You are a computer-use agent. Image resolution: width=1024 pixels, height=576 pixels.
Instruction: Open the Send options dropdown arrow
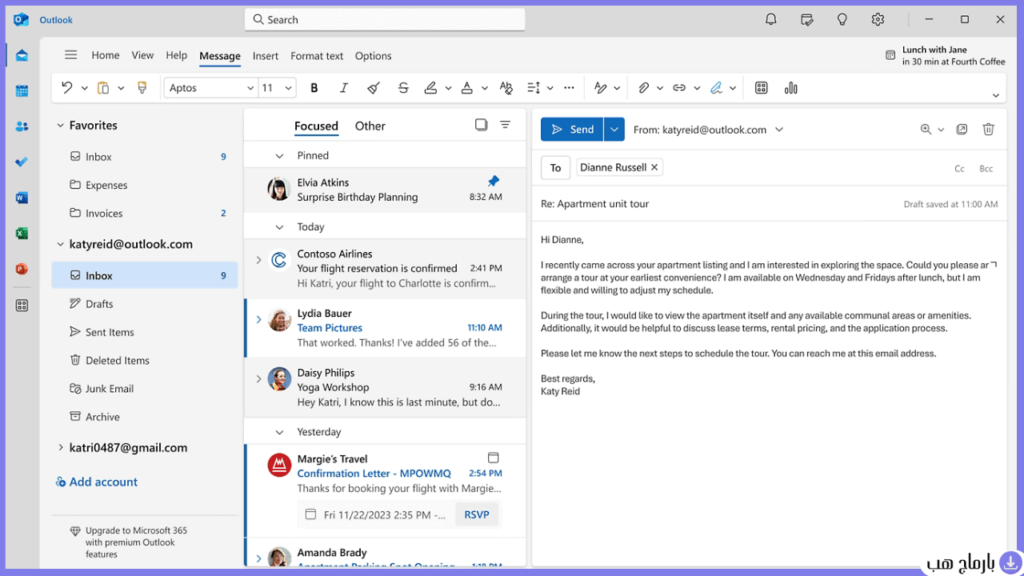[614, 129]
